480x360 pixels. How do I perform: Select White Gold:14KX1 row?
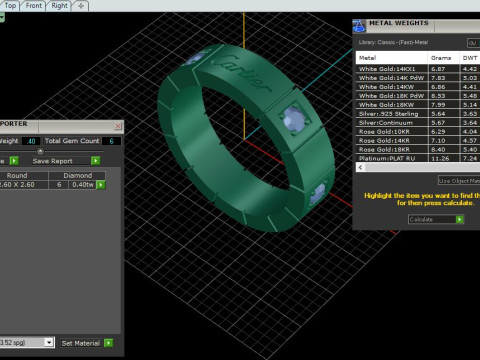pos(418,69)
